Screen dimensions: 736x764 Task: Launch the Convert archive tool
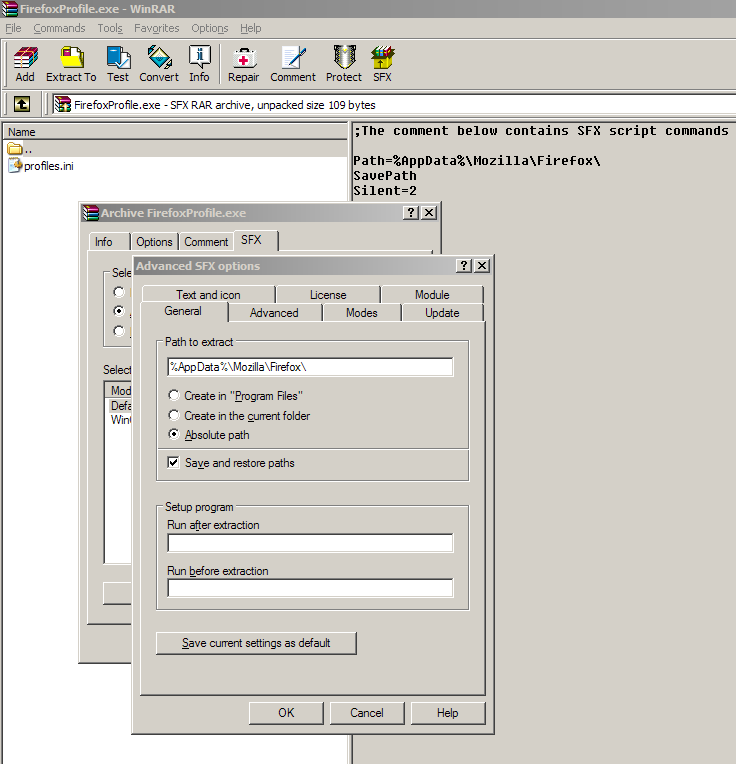click(159, 64)
